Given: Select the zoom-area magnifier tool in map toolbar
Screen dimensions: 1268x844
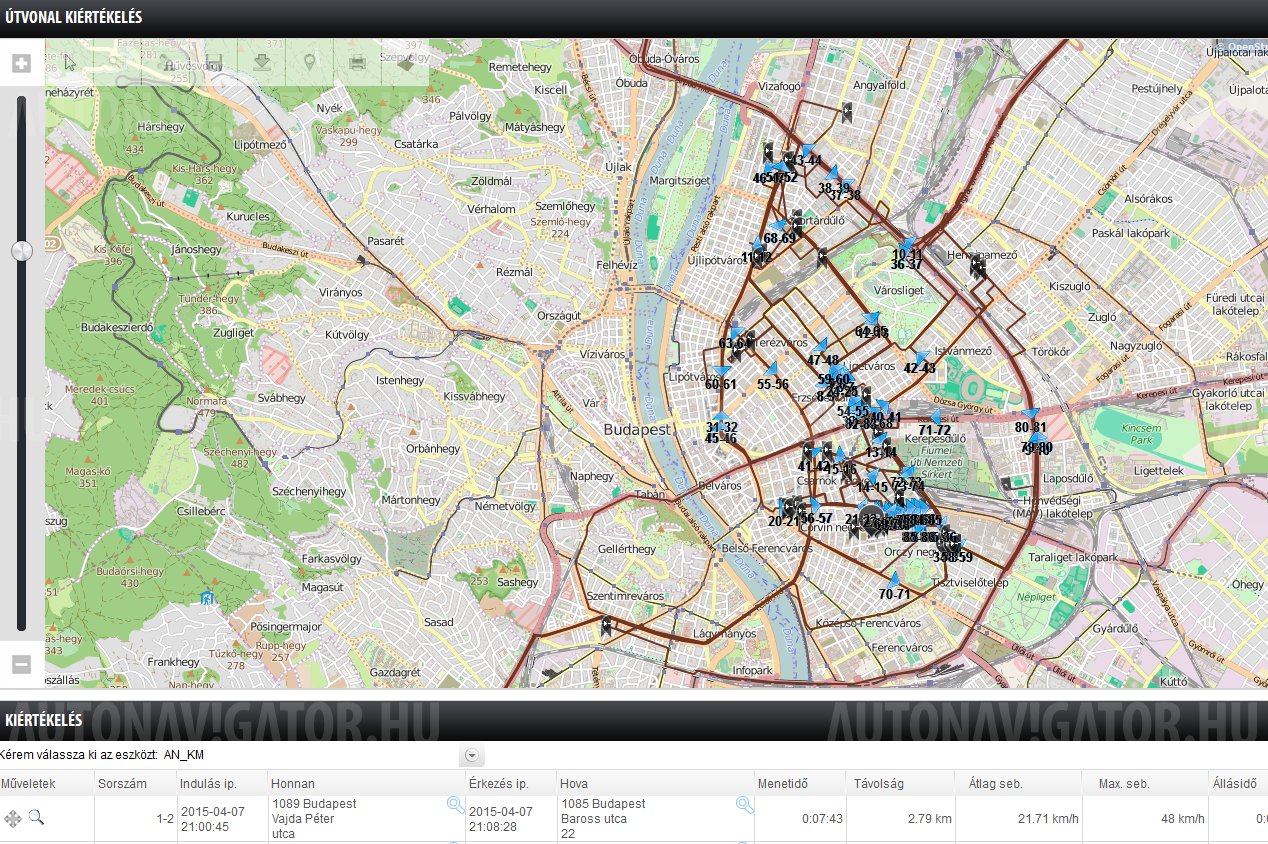Looking at the screenshot, I should 118,62.
